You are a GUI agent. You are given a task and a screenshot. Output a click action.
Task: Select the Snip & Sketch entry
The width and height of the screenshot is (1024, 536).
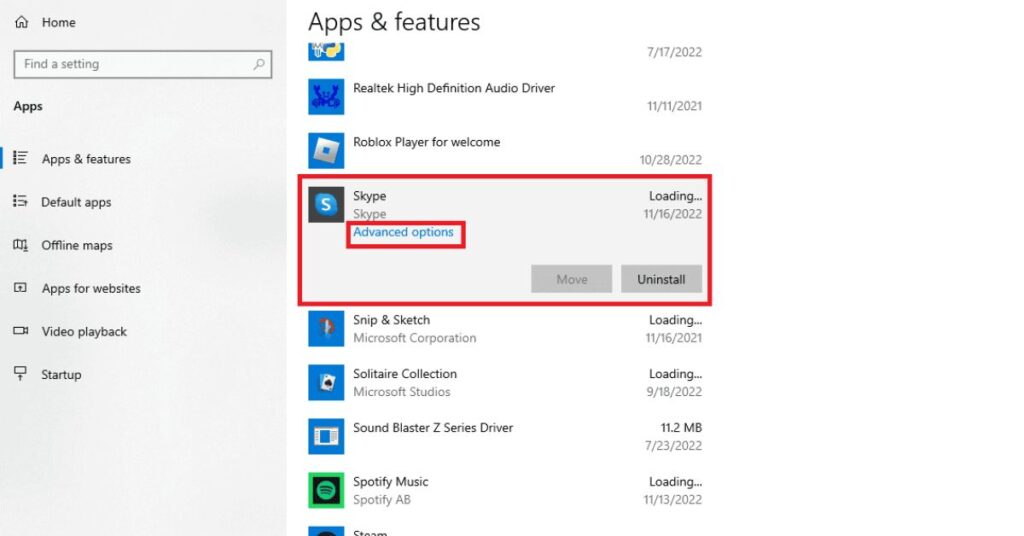coord(505,328)
